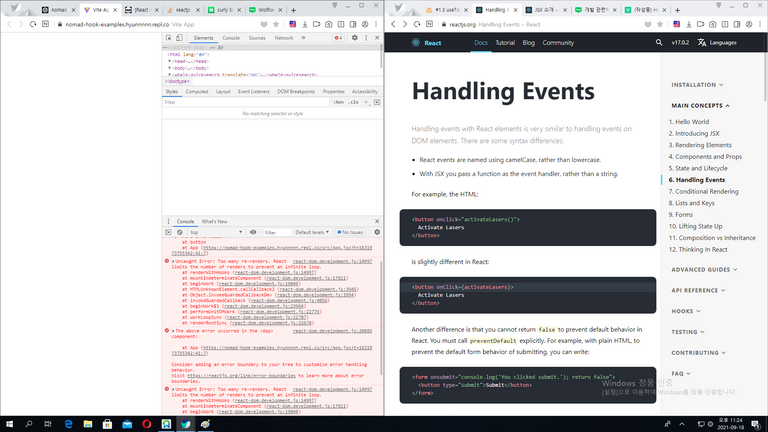The image size is (768, 432).
Task: Click the No Issues button in console
Action: coord(350,232)
